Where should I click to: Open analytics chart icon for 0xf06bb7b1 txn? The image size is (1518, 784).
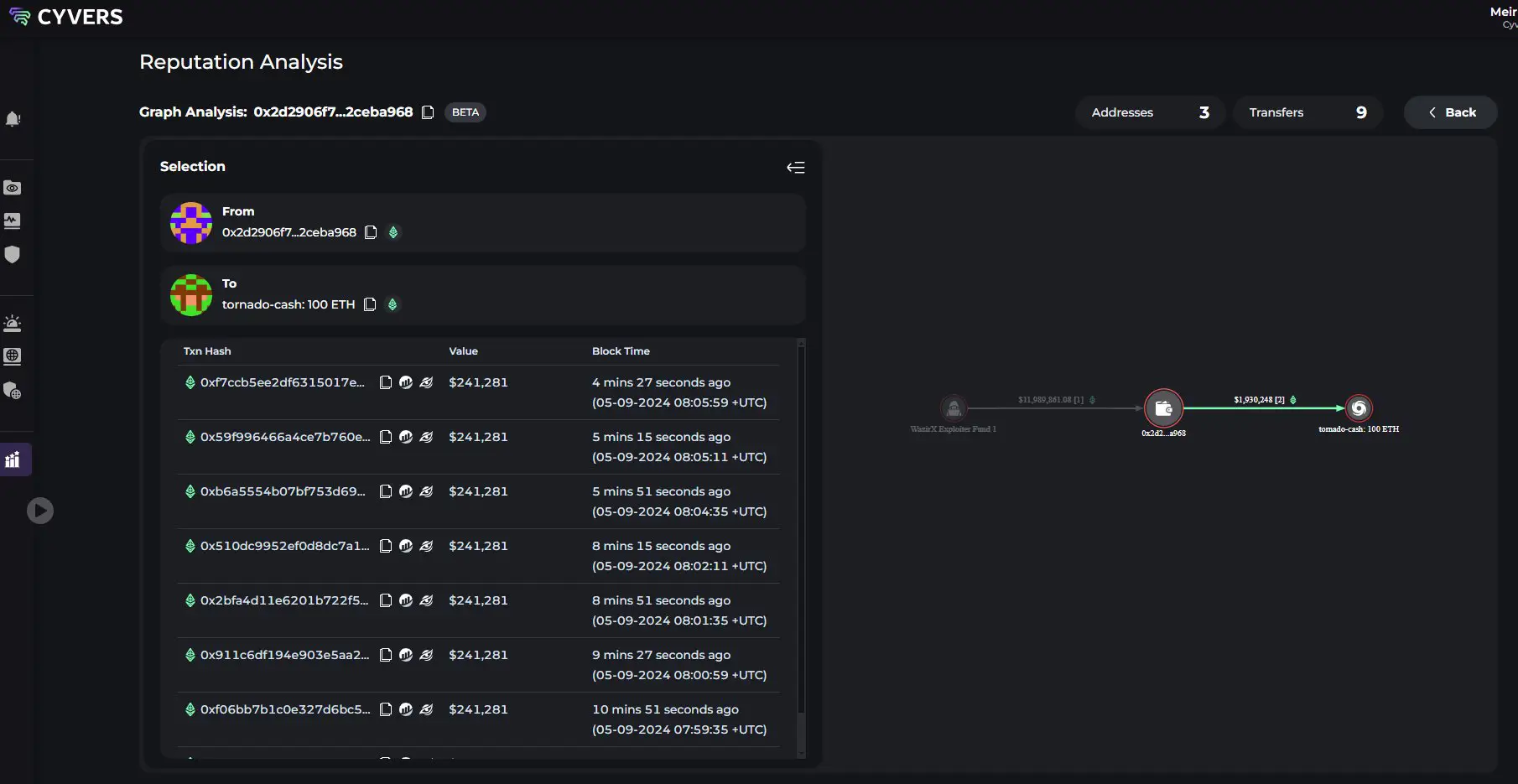point(406,709)
